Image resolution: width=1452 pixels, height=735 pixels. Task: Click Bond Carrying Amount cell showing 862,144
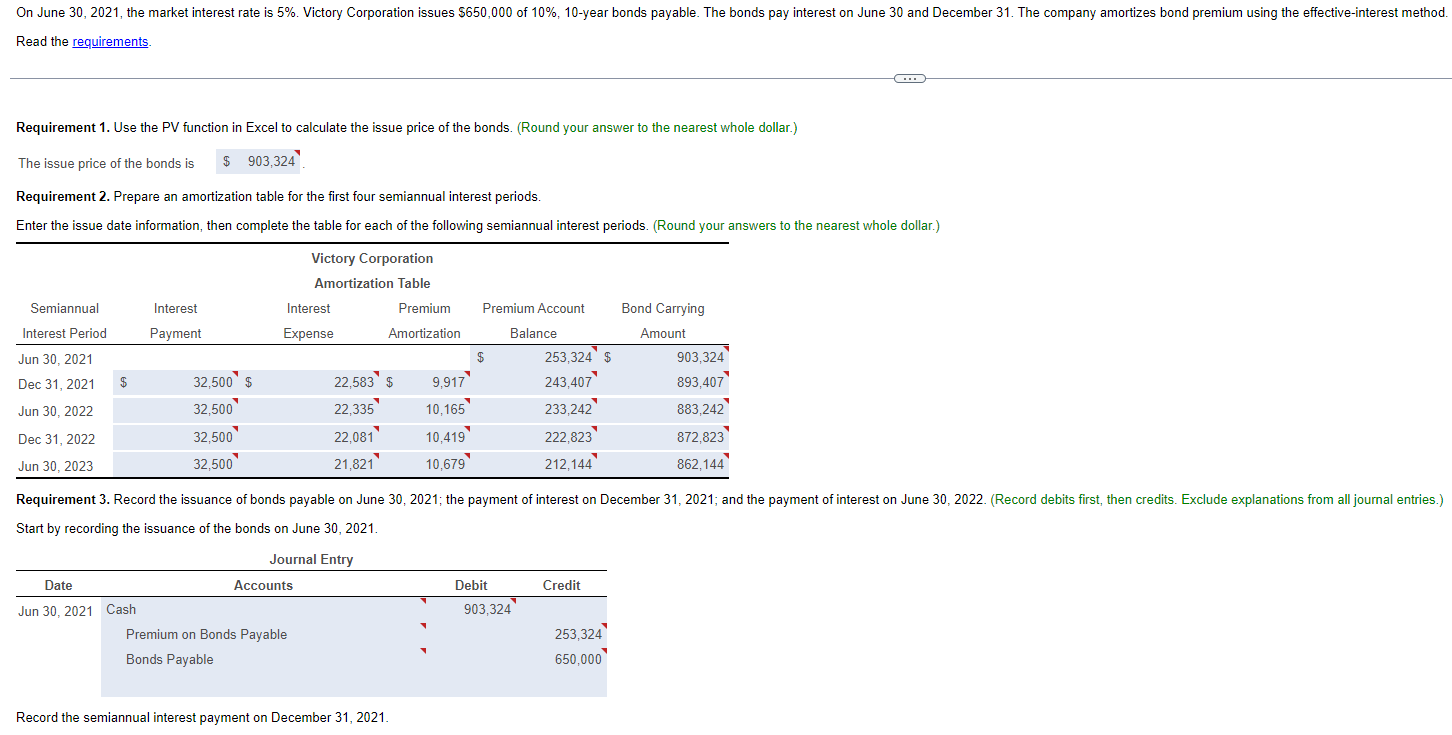[x=702, y=464]
